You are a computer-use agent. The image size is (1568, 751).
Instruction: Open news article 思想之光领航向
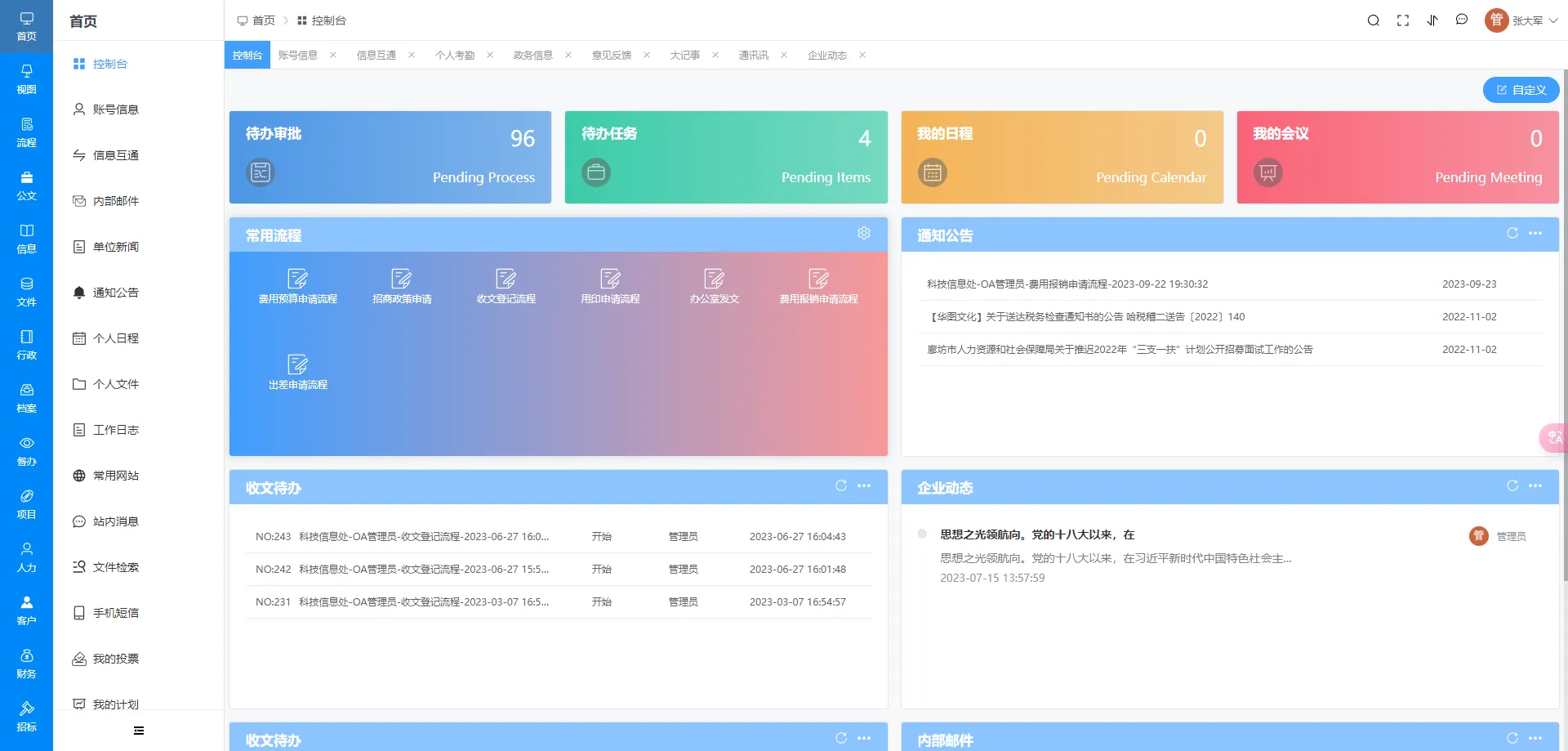click(1037, 534)
